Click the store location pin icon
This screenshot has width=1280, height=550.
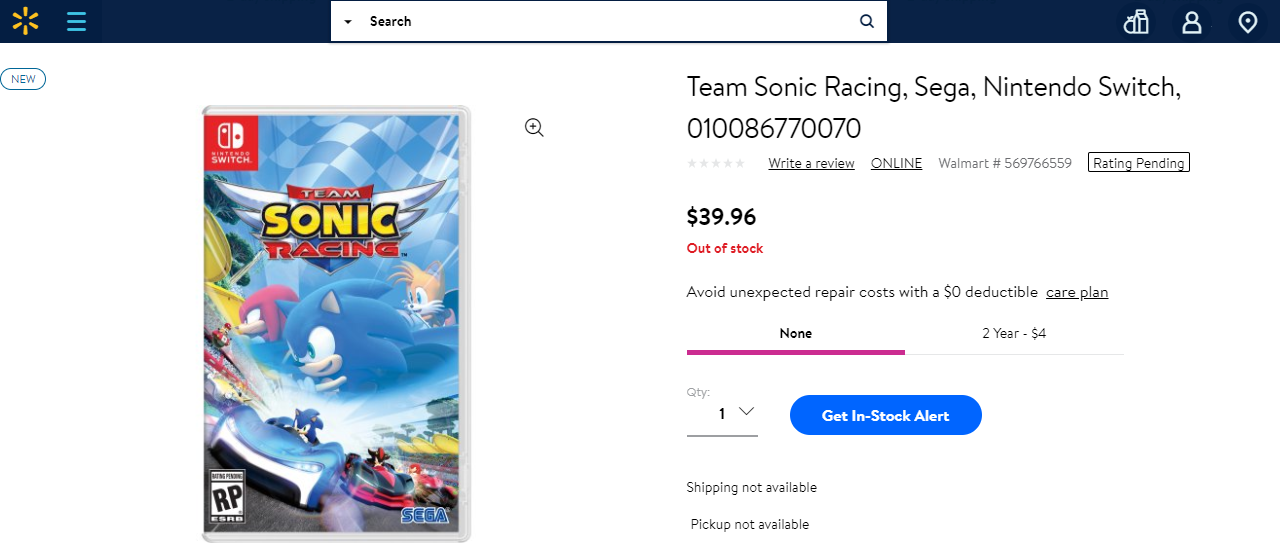click(x=1247, y=22)
